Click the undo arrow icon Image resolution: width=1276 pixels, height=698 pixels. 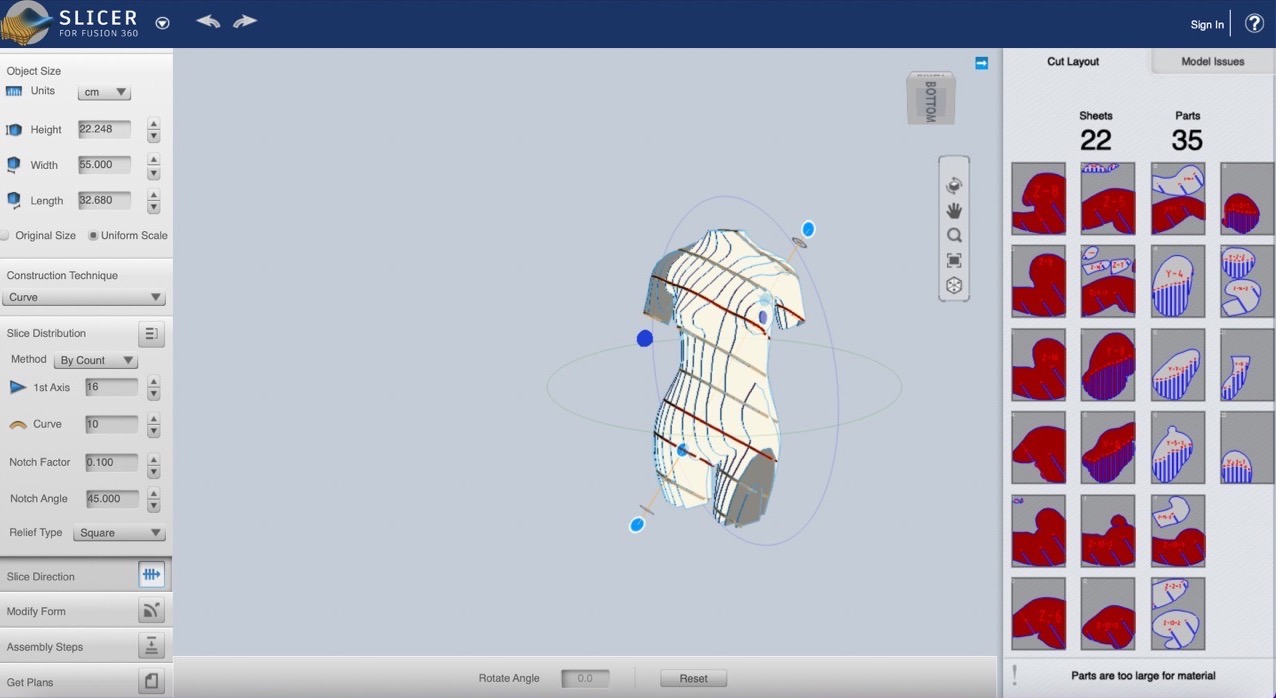click(208, 21)
